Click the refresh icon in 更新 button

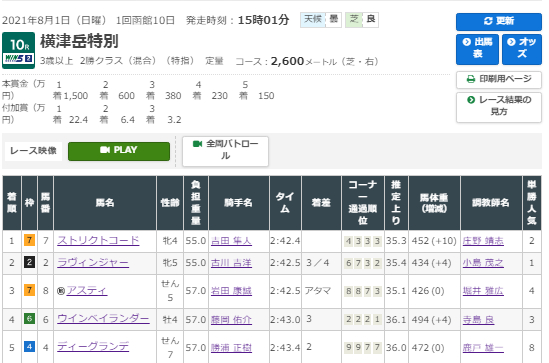[488, 21]
